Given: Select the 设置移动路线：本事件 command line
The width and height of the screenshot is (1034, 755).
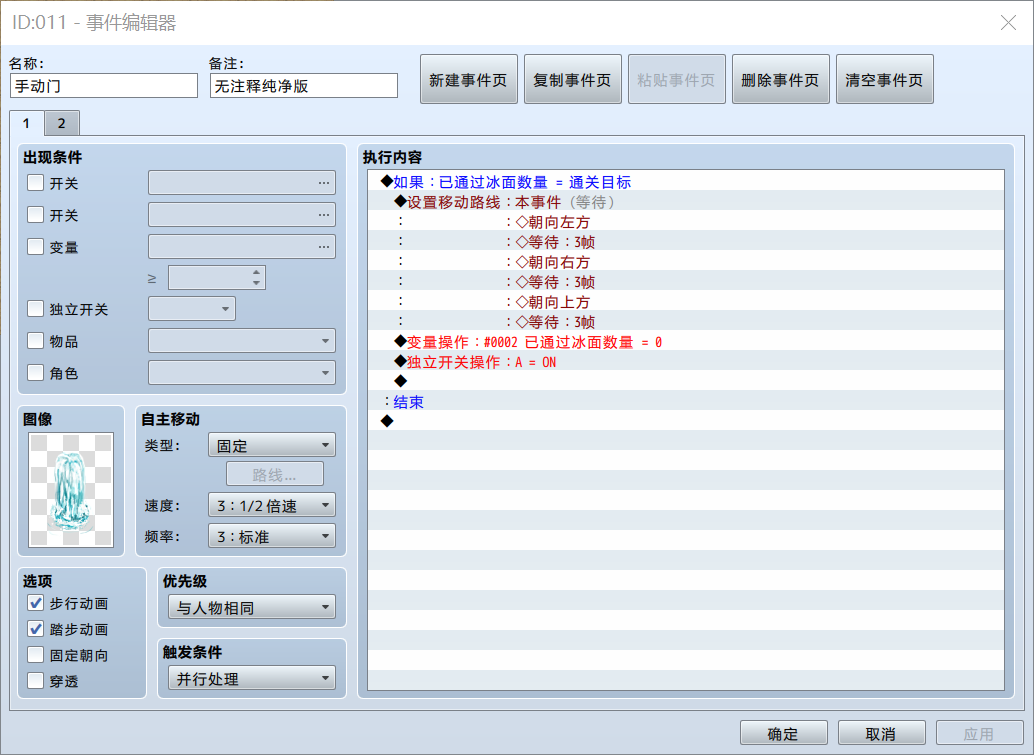Looking at the screenshot, I should tap(686, 202).
